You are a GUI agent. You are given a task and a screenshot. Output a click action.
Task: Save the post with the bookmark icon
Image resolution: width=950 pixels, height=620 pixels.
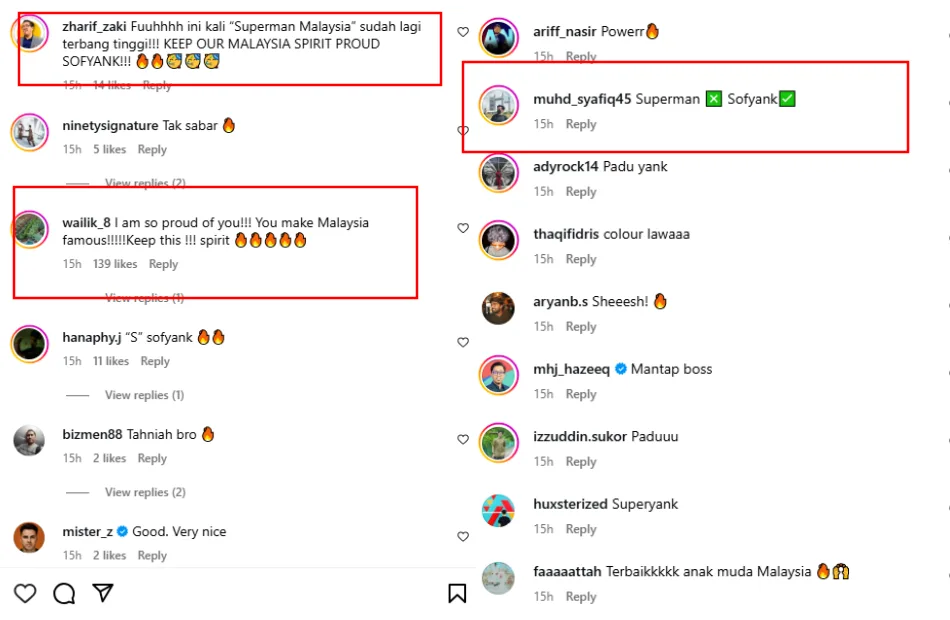click(x=457, y=593)
